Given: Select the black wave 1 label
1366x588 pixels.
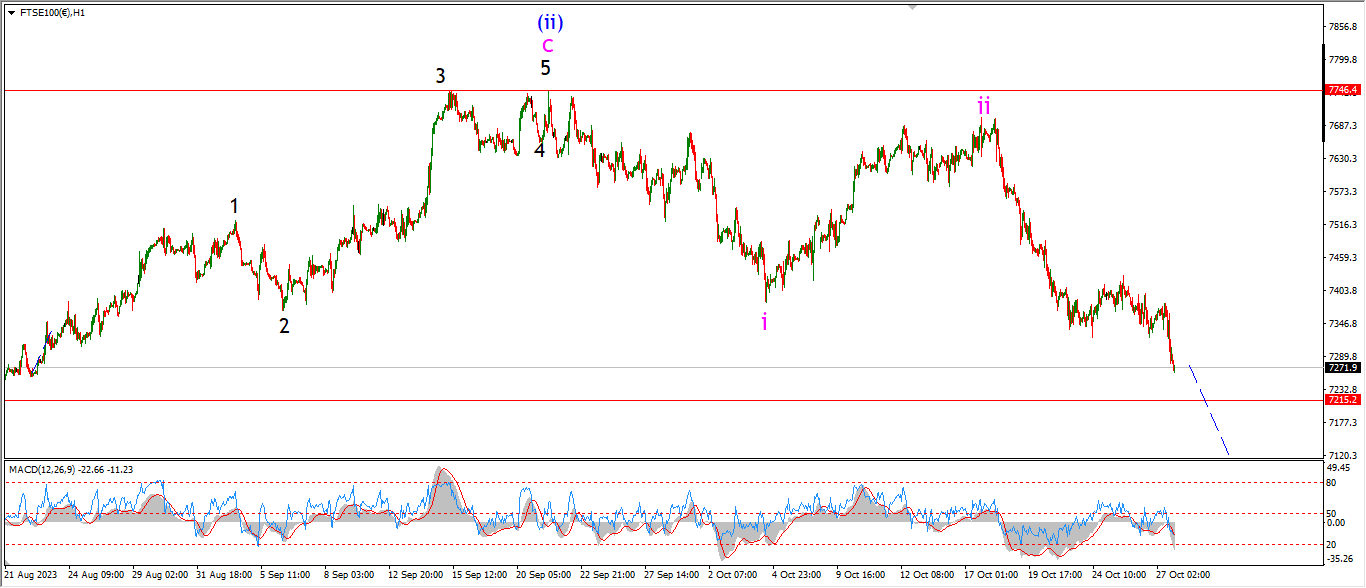Looking at the screenshot, I should click(234, 206).
